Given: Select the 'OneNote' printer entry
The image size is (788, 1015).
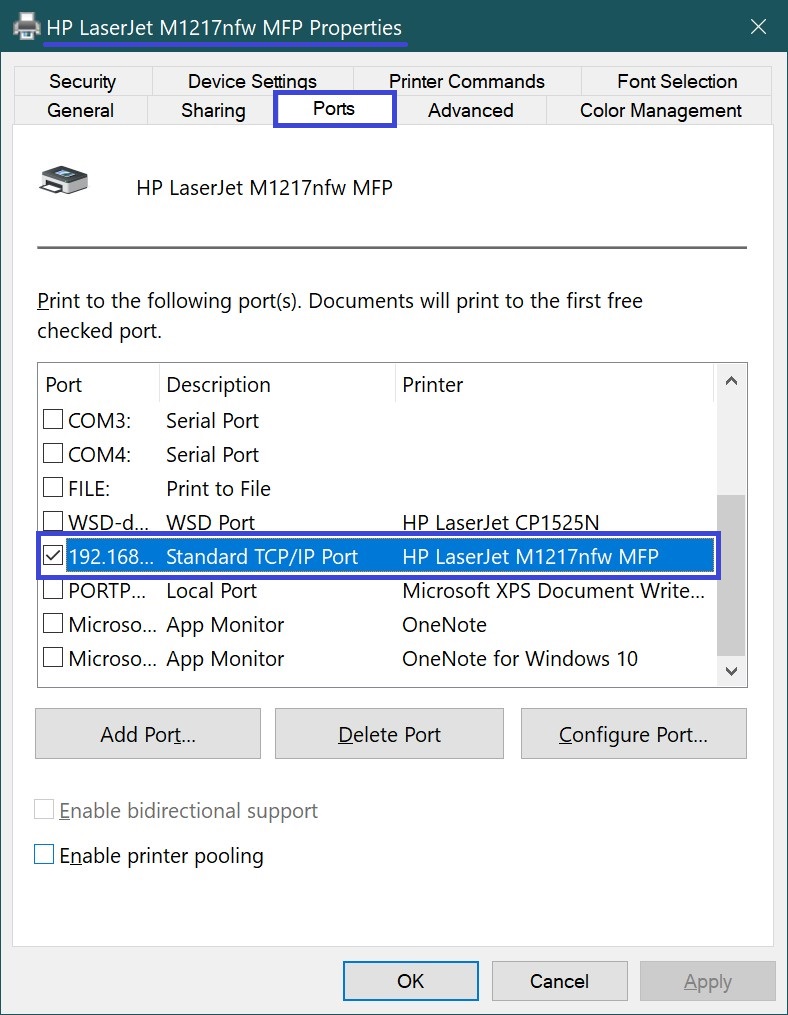Looking at the screenshot, I should click(x=444, y=625).
